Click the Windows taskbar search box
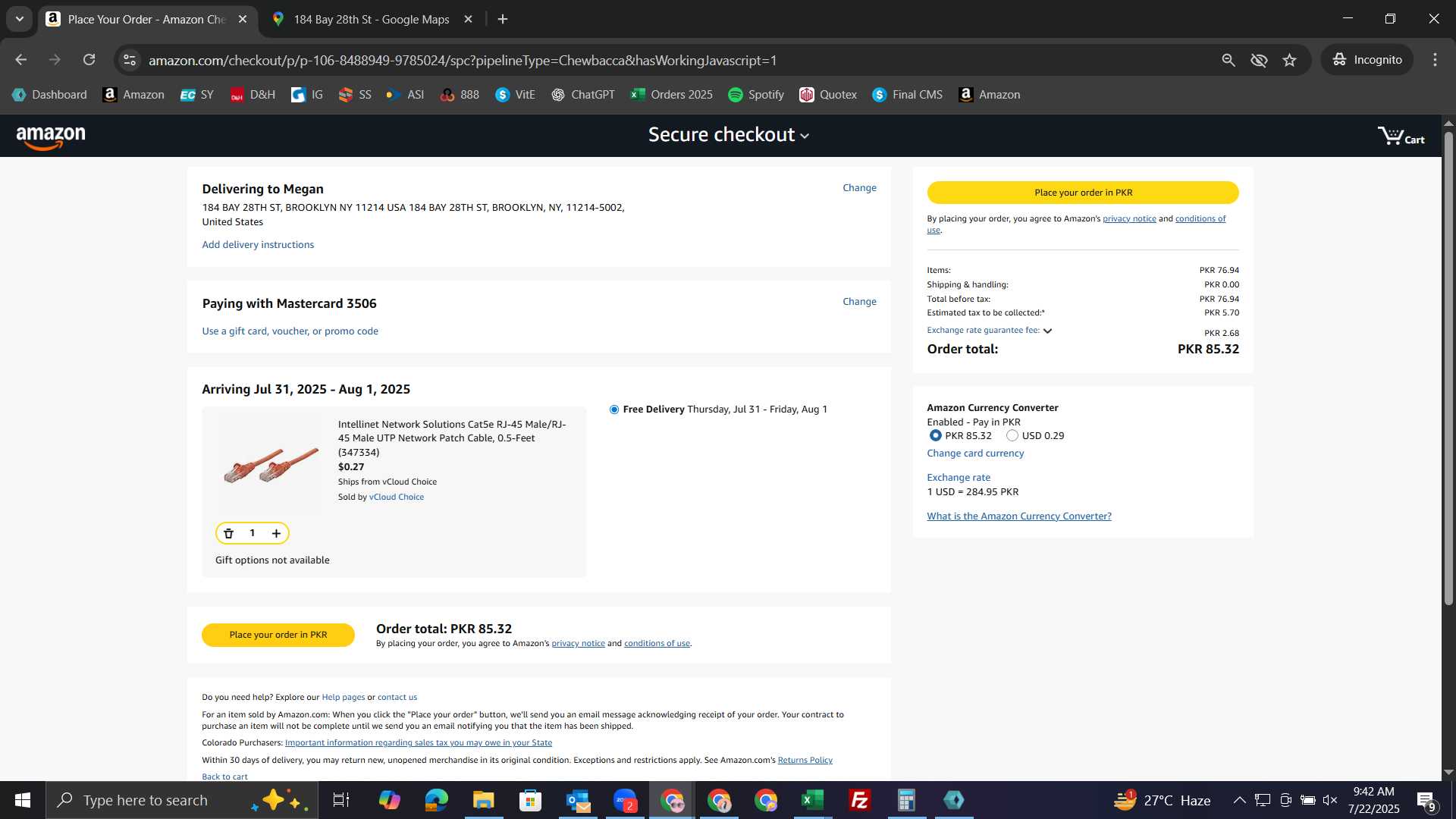This screenshot has height=819, width=1456. tap(182, 800)
